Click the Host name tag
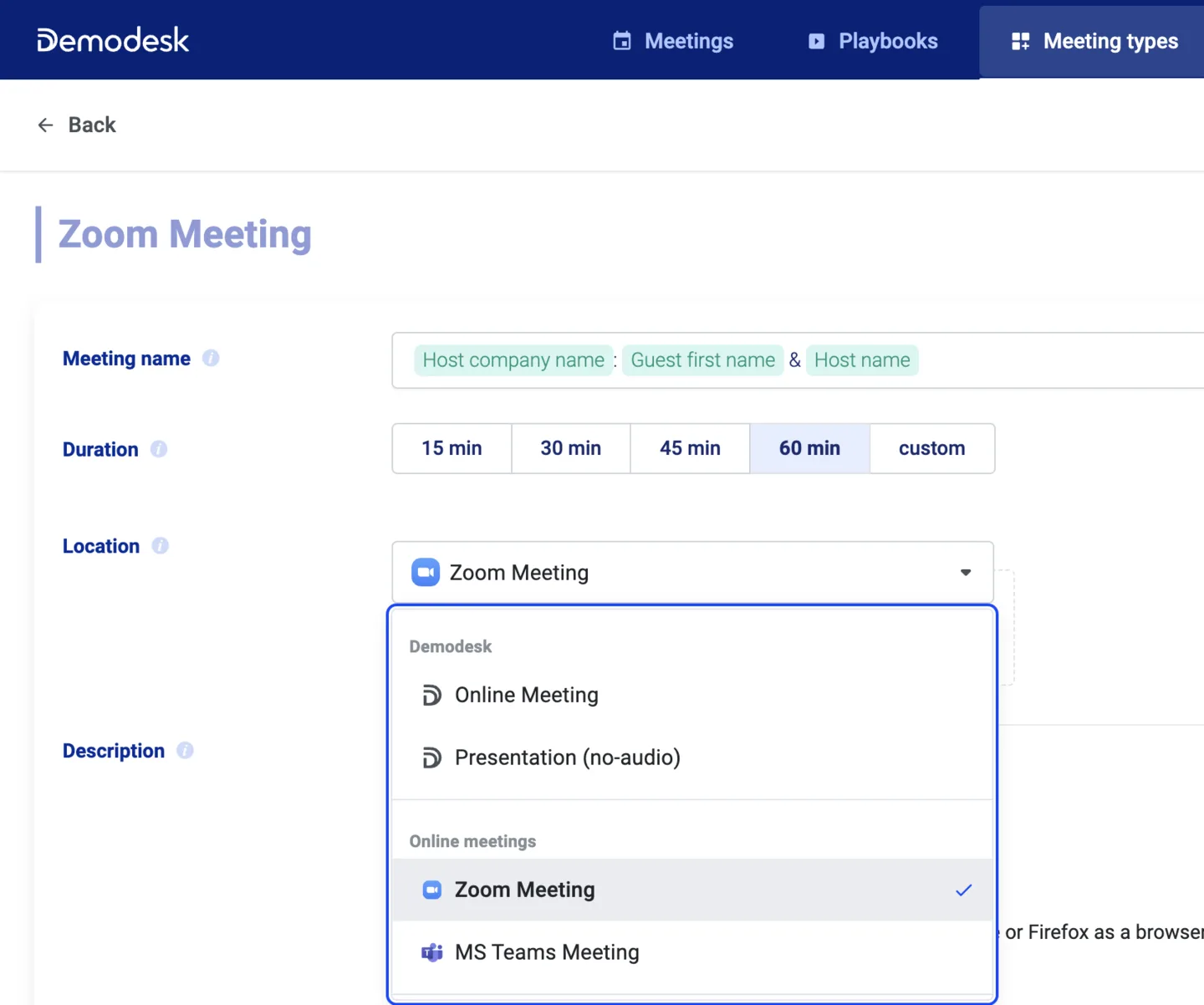The image size is (1204, 1005). [x=862, y=360]
